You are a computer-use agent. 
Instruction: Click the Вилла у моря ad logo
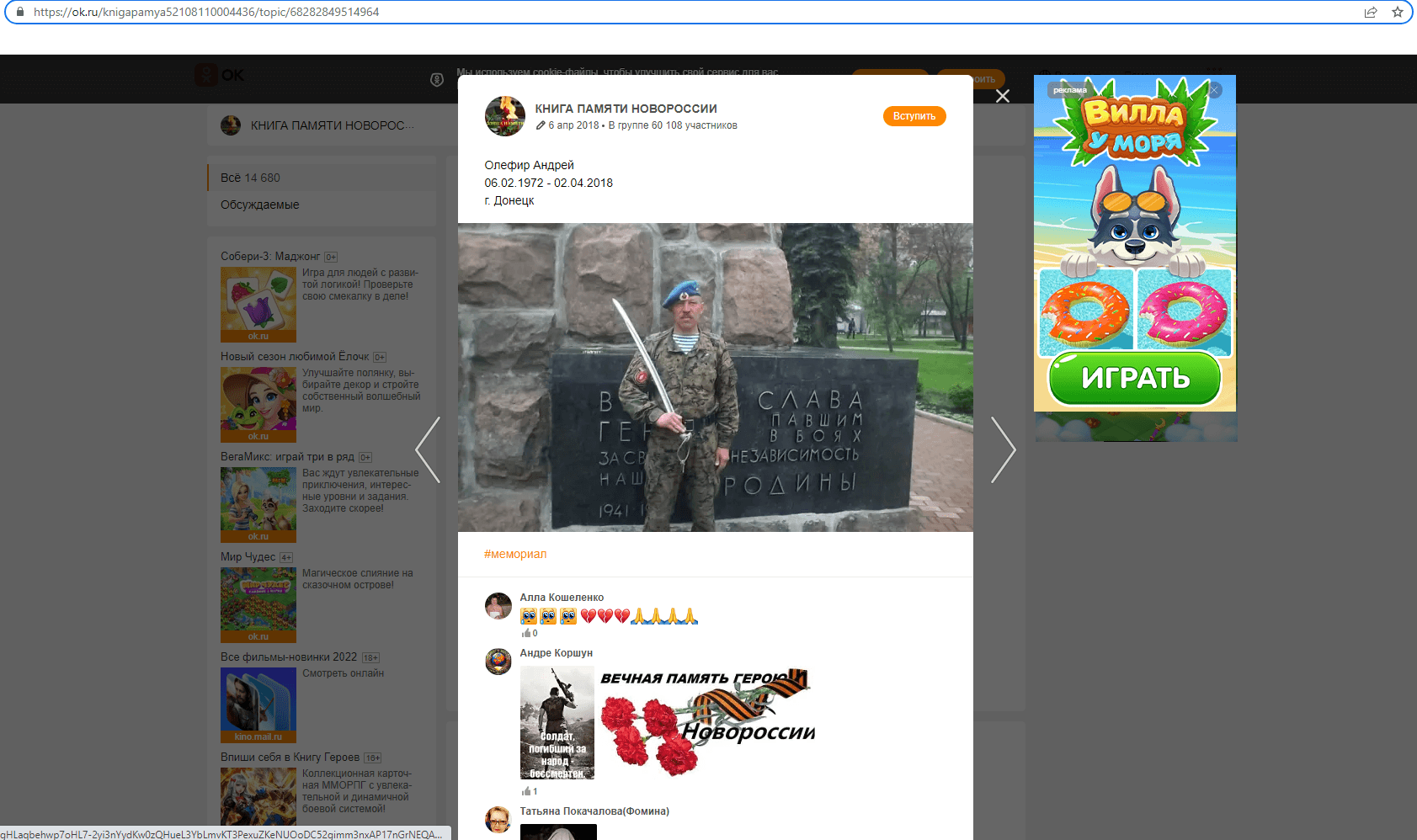(x=1133, y=124)
